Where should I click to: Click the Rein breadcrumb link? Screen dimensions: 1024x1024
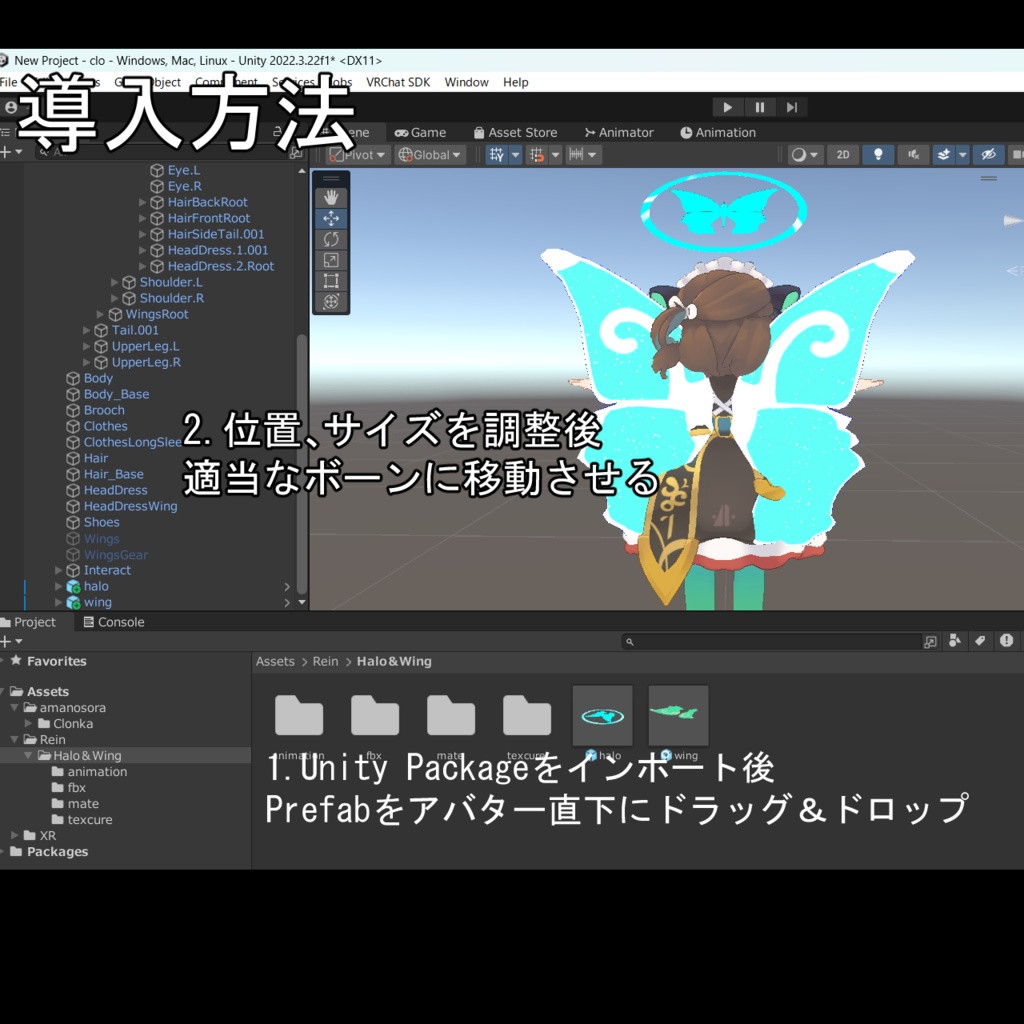pos(325,662)
